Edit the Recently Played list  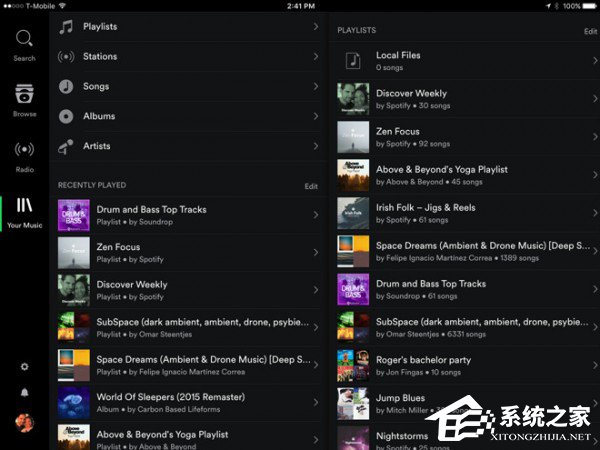click(x=311, y=186)
